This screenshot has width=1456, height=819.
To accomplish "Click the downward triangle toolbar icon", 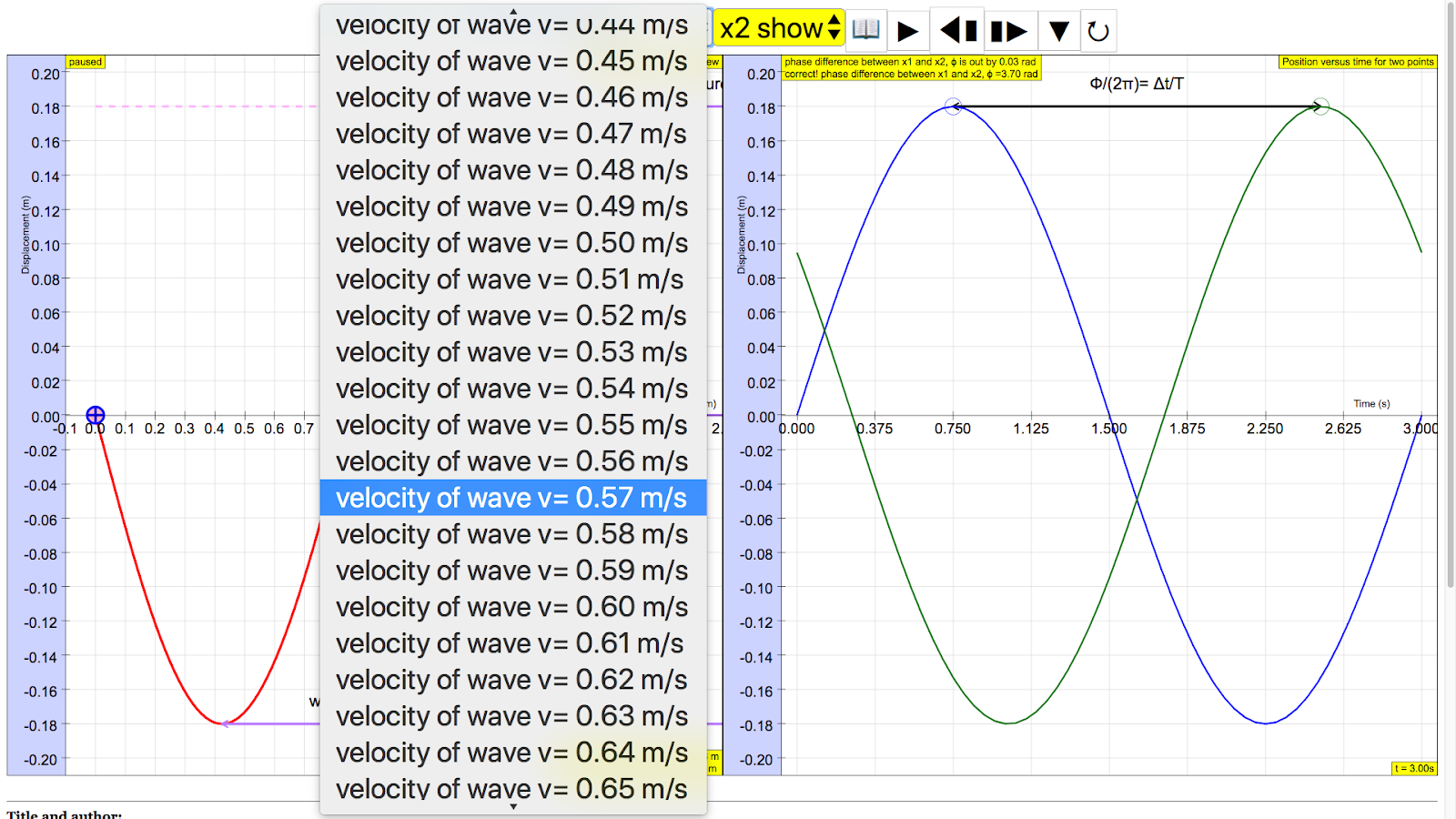I will 1058,31.
